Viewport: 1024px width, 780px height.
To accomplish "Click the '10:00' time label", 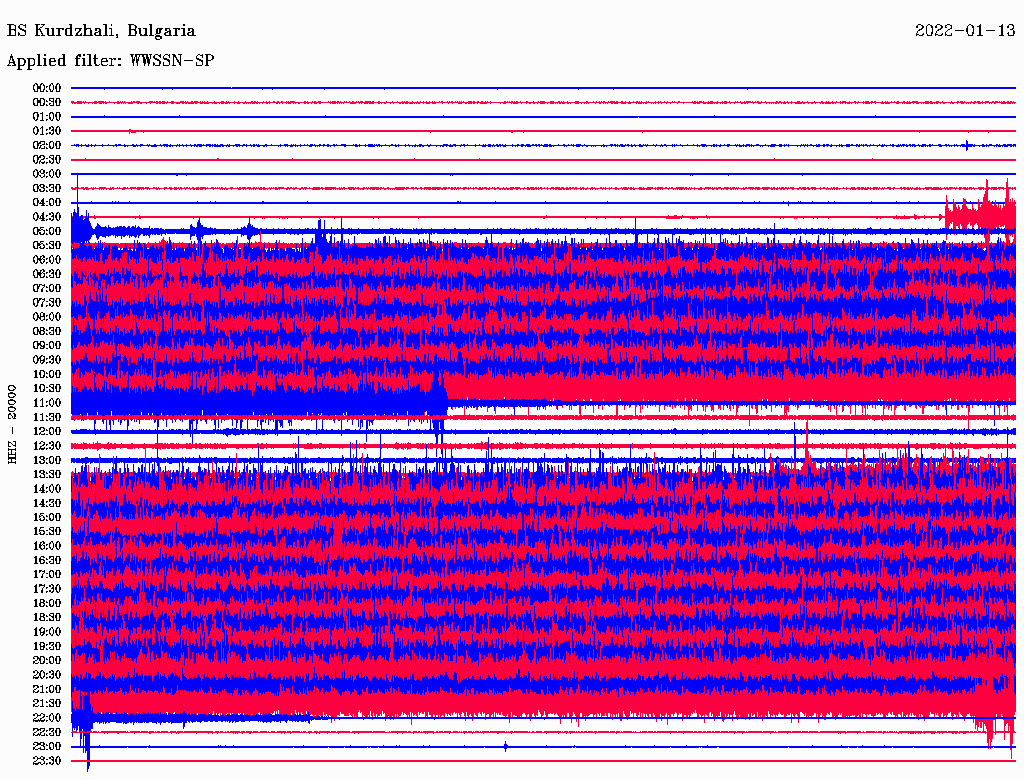I will coord(46,374).
